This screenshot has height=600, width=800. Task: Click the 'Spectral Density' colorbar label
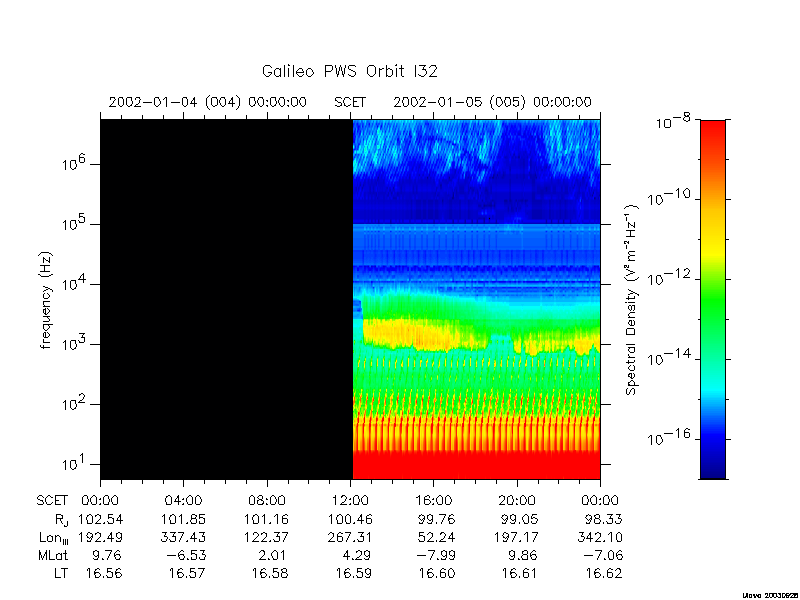(632, 300)
